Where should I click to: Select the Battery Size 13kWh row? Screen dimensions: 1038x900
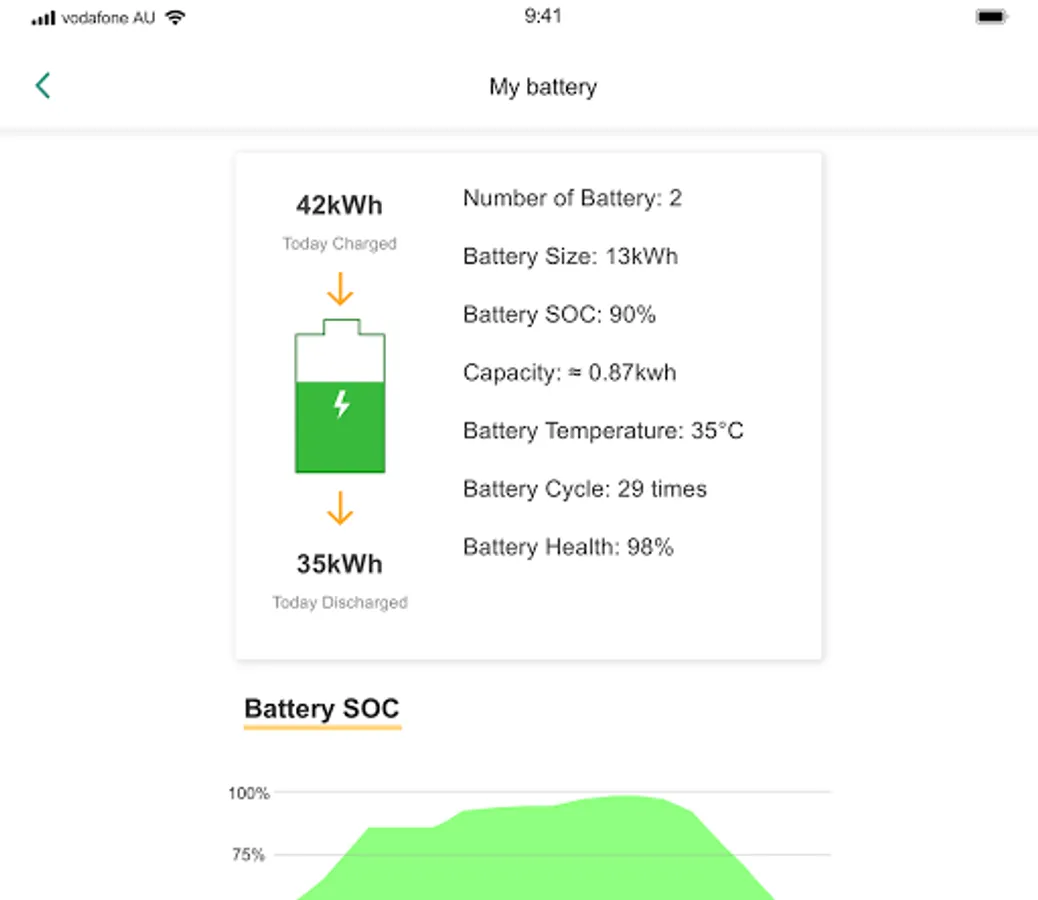coord(570,257)
